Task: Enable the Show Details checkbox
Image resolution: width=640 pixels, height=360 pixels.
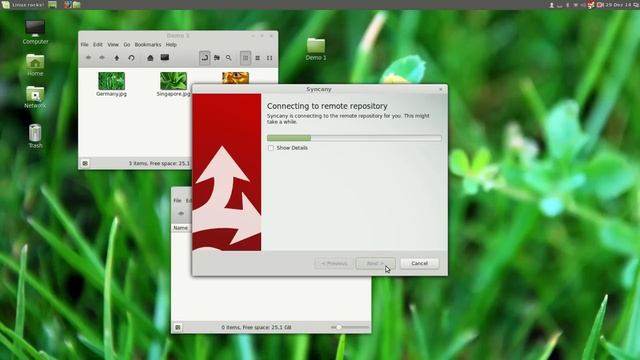Action: (271, 148)
